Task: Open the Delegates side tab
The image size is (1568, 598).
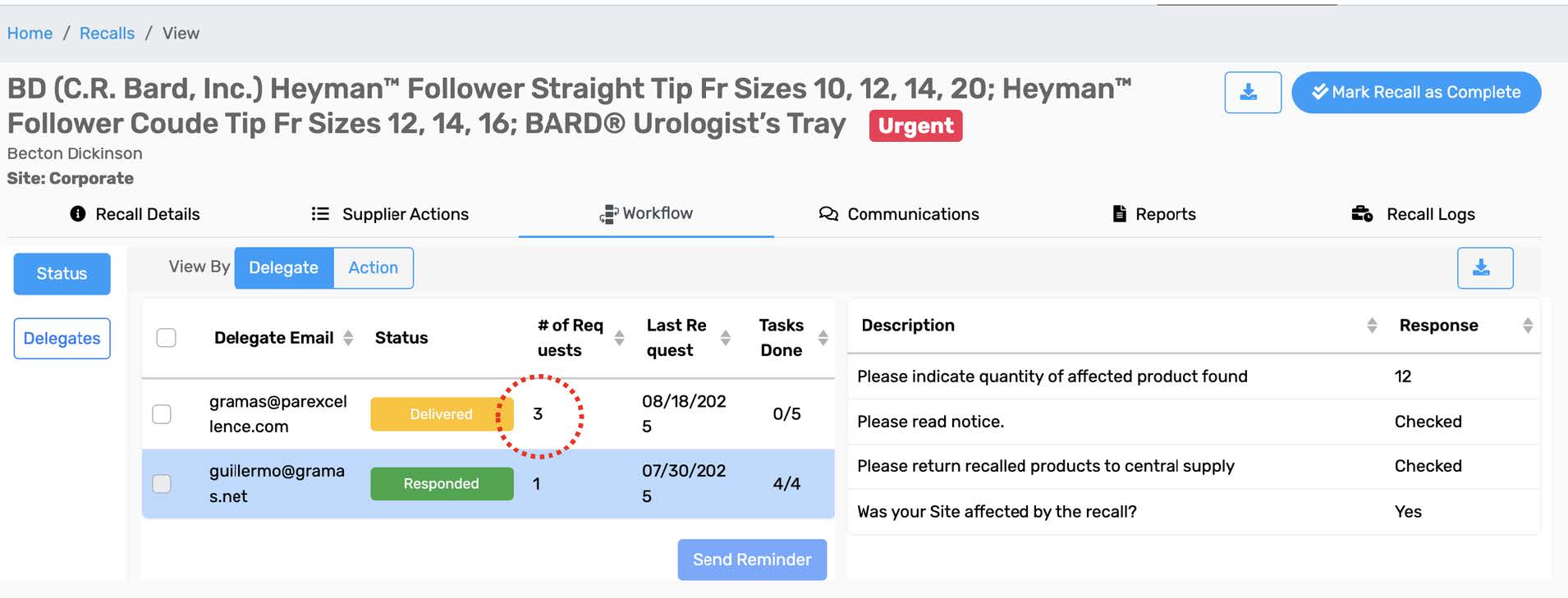Action: tap(62, 338)
